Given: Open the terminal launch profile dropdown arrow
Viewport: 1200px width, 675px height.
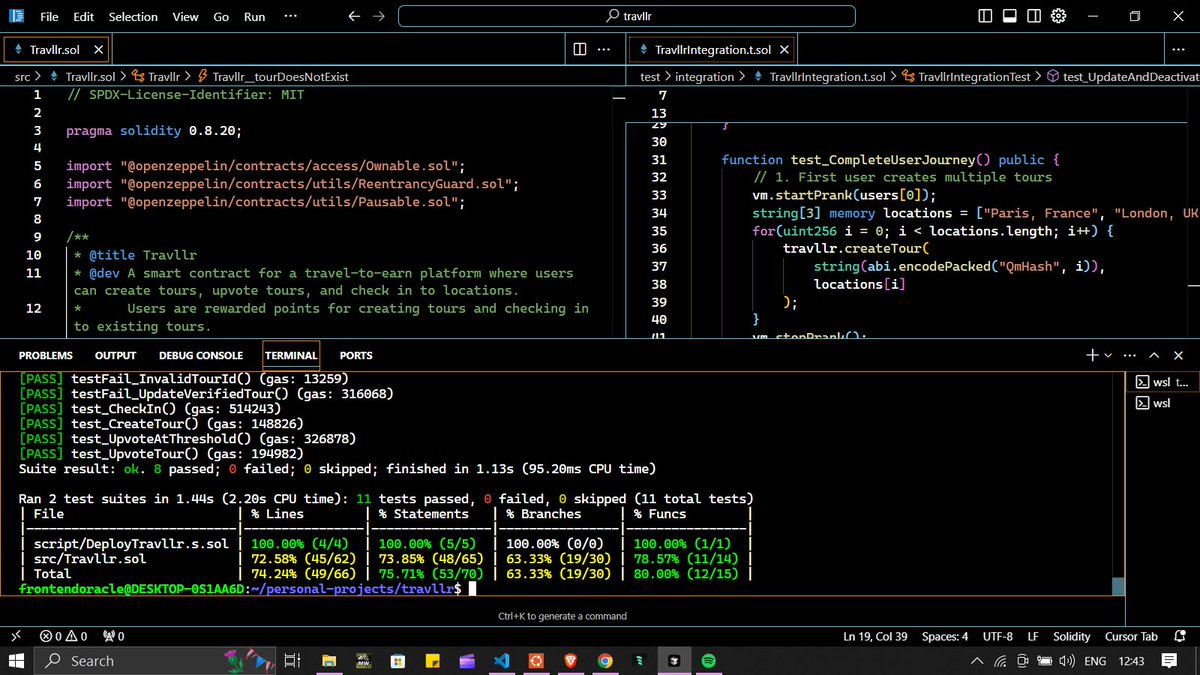Looking at the screenshot, I should (1107, 355).
